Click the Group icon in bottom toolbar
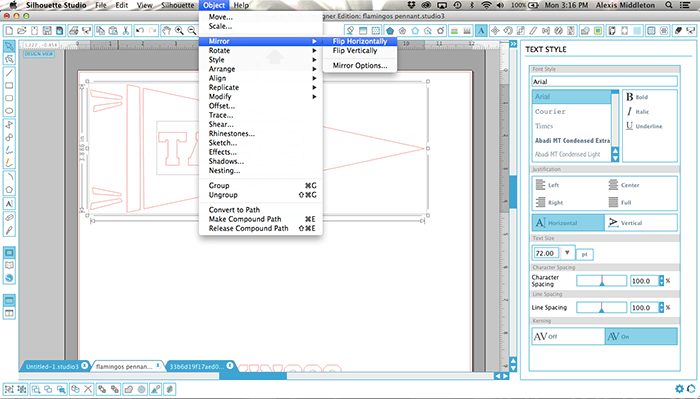 (9, 389)
